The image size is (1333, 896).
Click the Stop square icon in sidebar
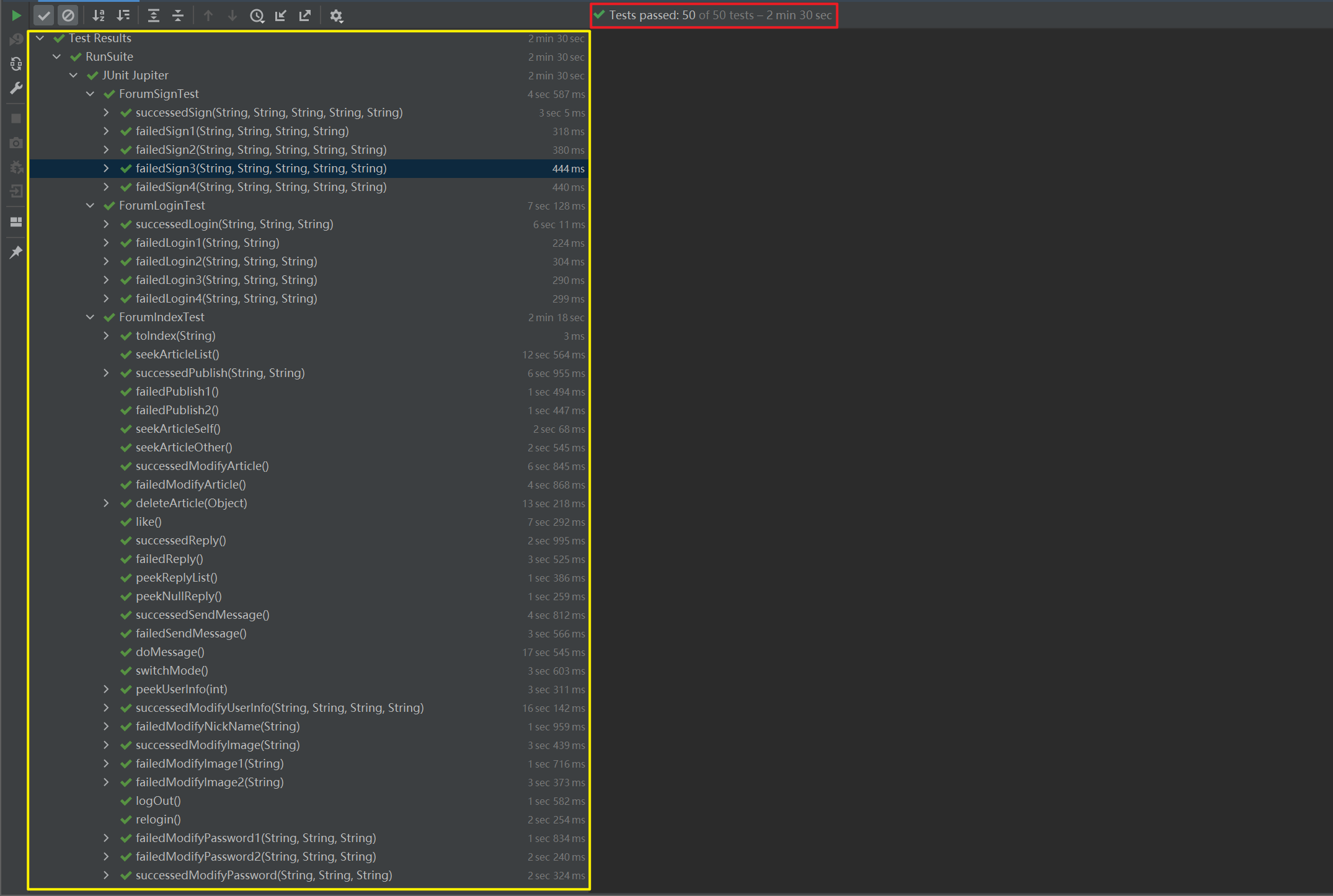(16, 118)
